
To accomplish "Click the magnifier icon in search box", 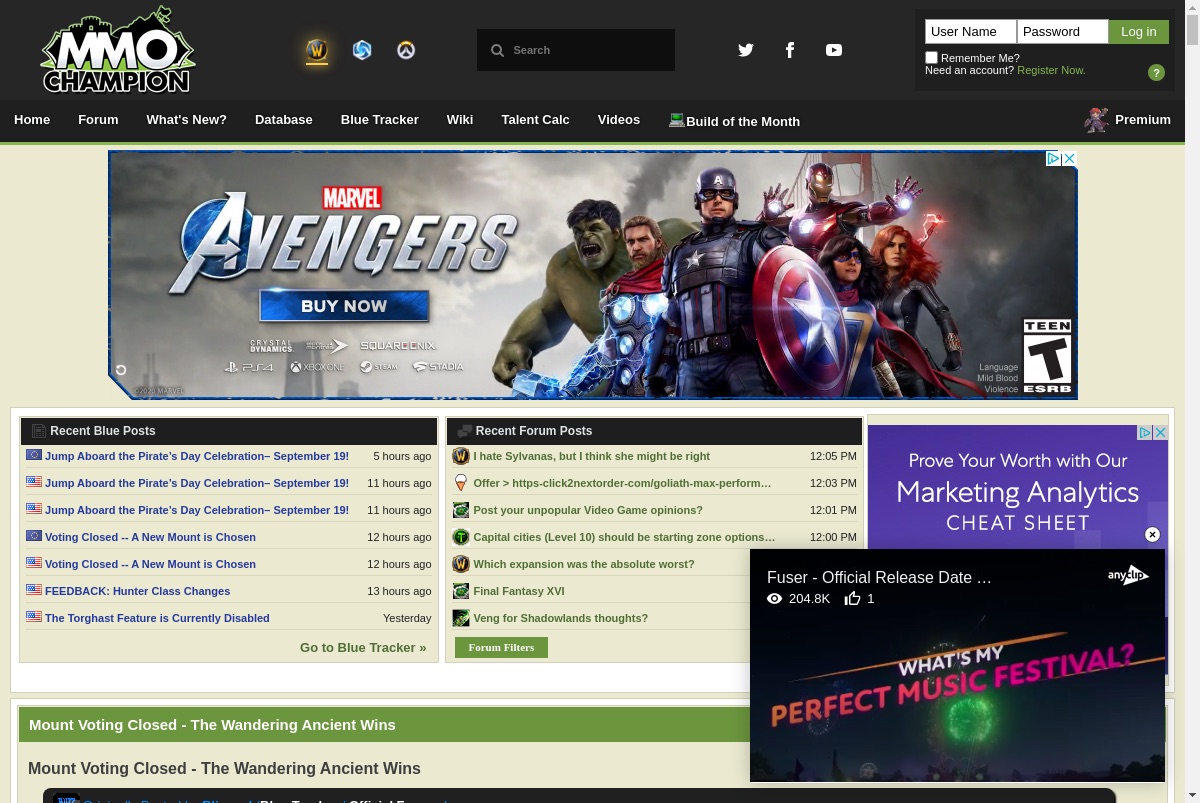I will point(497,50).
